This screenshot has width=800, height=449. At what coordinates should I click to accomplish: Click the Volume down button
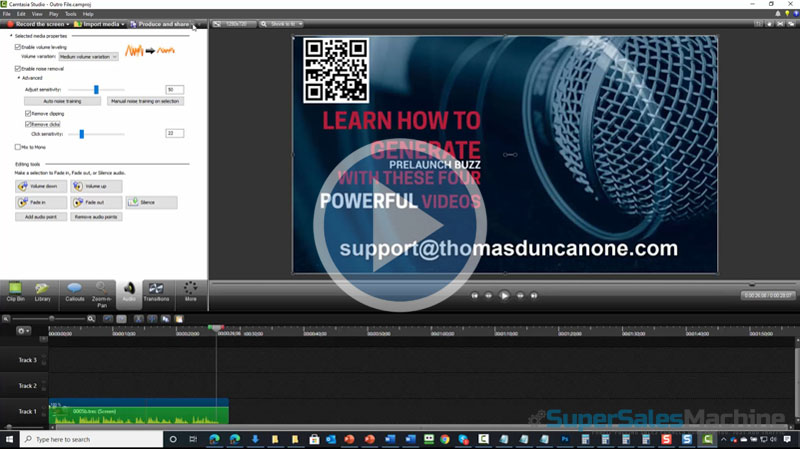click(41, 186)
